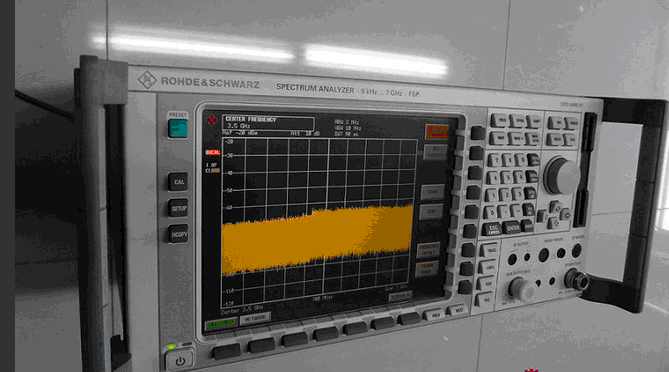This screenshot has height=372, width=669.
Task: Push the CAL hardware key
Action: [x=178, y=182]
